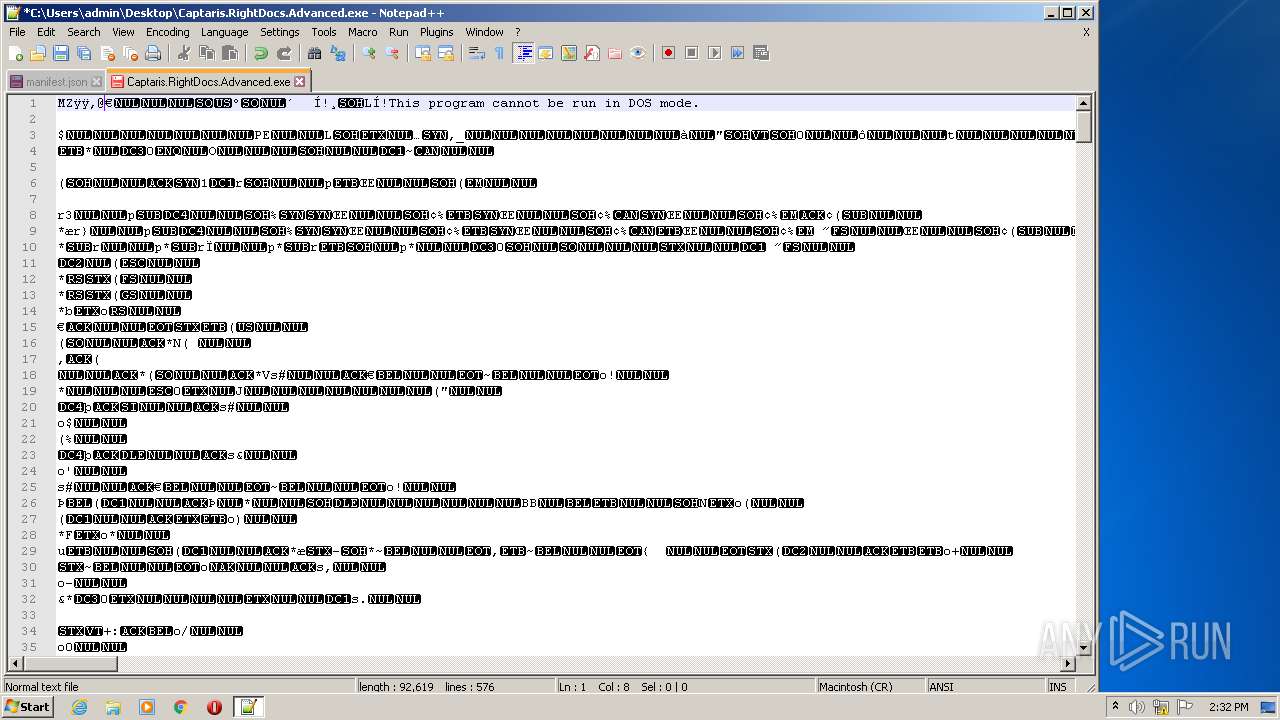Click the Zoom Out toolbar icon

[393, 53]
